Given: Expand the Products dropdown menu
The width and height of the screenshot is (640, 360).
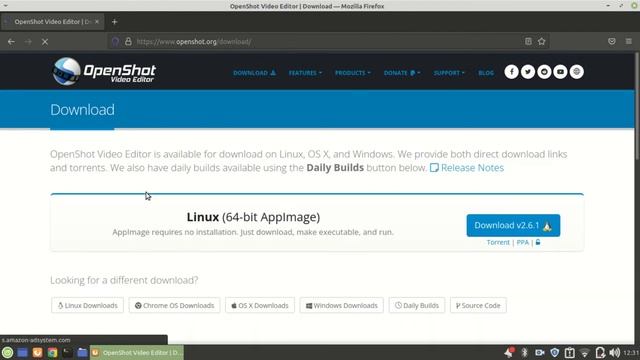Looking at the screenshot, I should pos(353,73).
